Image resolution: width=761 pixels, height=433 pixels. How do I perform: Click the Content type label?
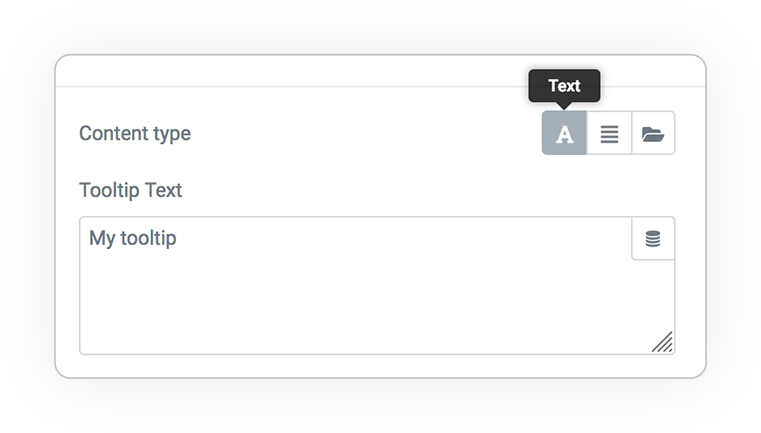coord(135,133)
